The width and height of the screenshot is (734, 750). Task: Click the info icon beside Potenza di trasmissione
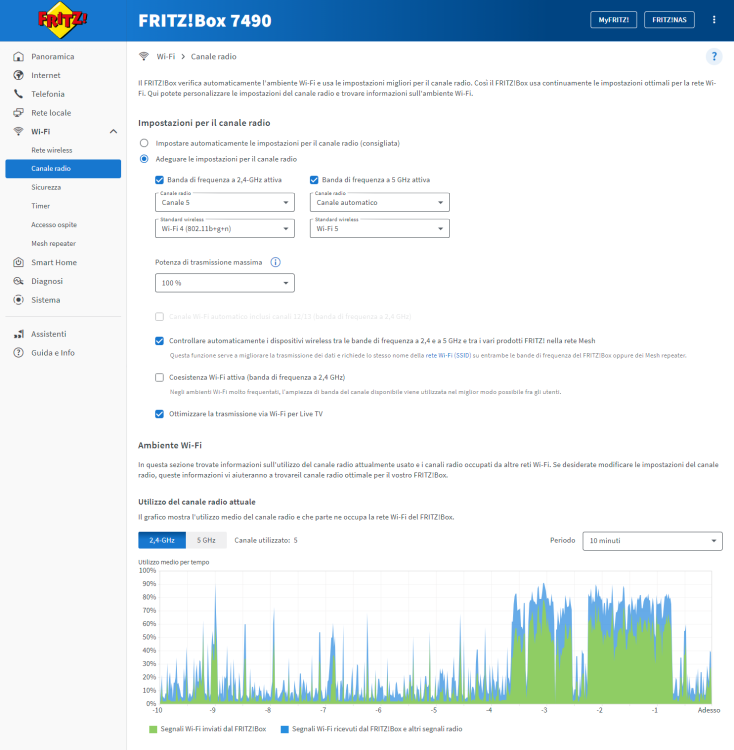coord(275,262)
